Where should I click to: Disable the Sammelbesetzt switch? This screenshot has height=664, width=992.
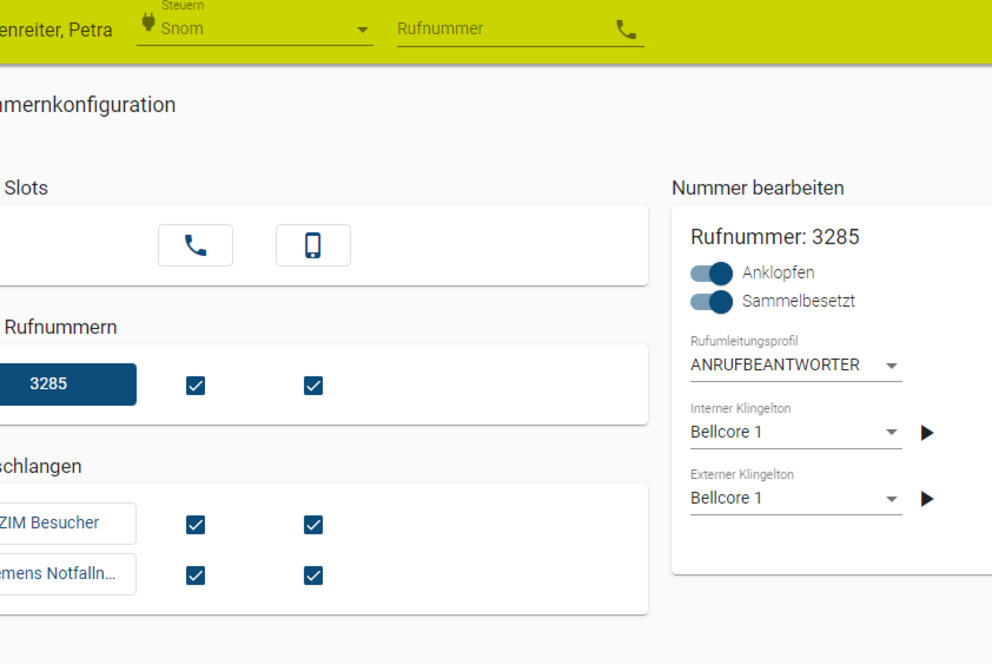point(711,302)
